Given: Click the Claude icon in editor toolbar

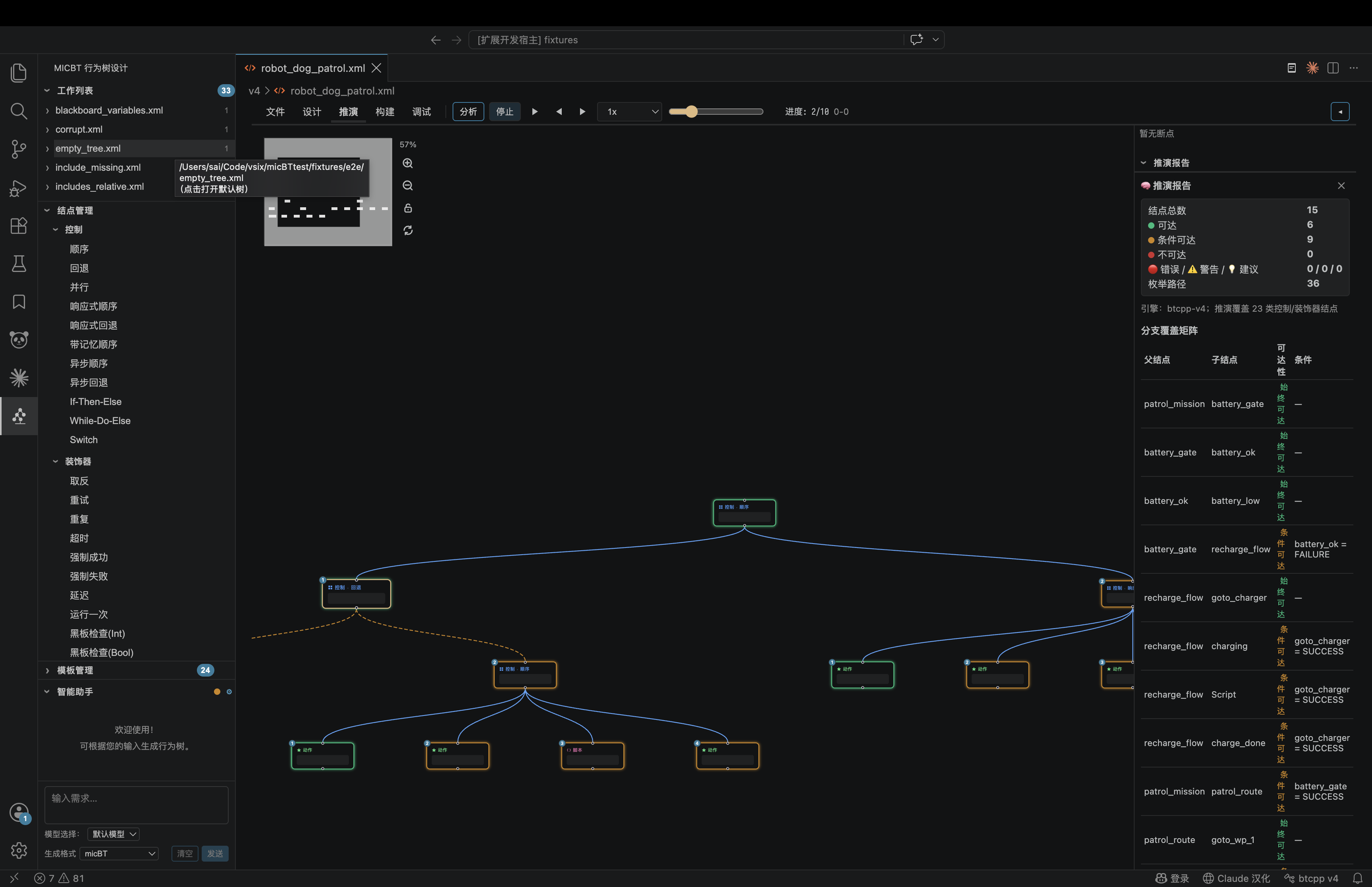Looking at the screenshot, I should [1313, 68].
